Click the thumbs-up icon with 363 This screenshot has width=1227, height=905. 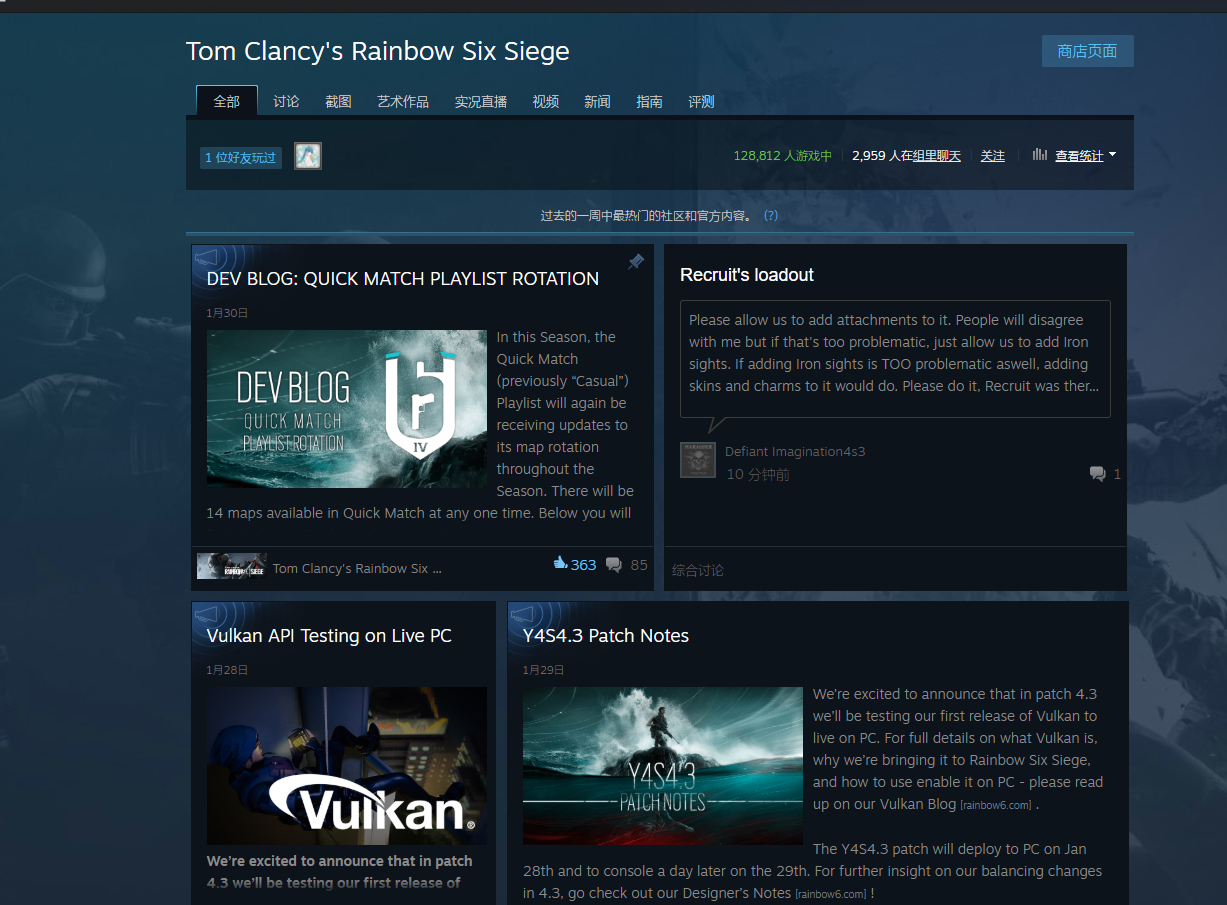tap(560, 564)
